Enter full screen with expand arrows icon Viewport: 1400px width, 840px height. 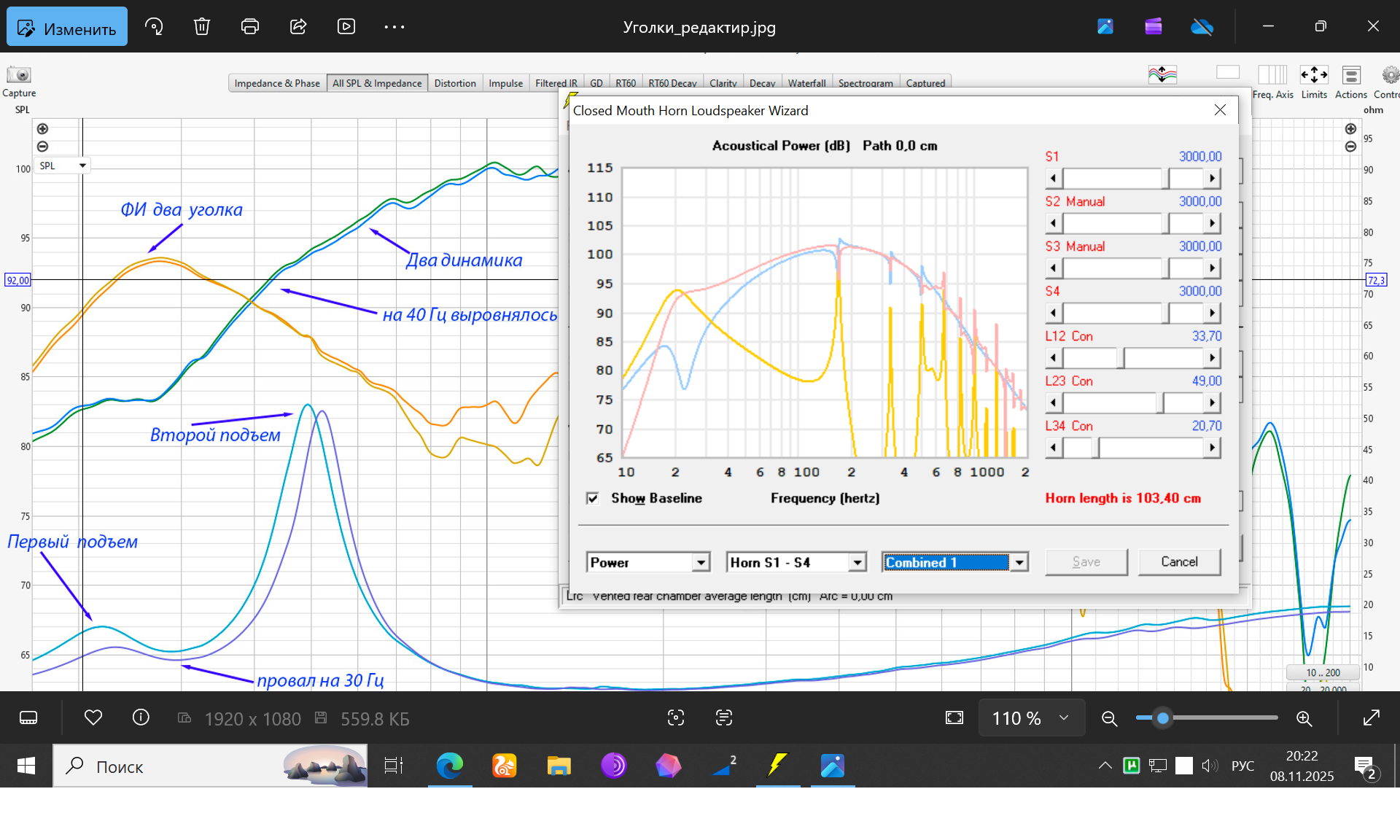[1371, 718]
